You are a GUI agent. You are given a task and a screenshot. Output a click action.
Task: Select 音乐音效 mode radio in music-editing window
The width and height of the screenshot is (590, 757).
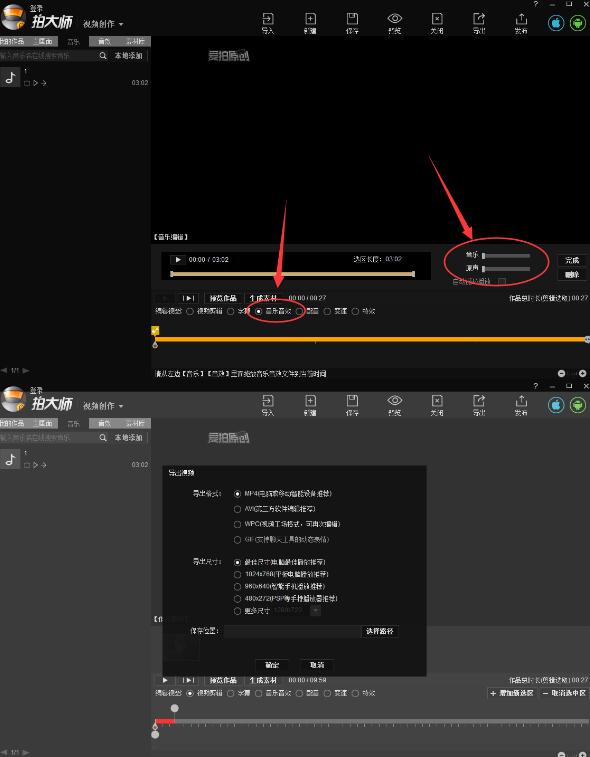tap(258, 311)
